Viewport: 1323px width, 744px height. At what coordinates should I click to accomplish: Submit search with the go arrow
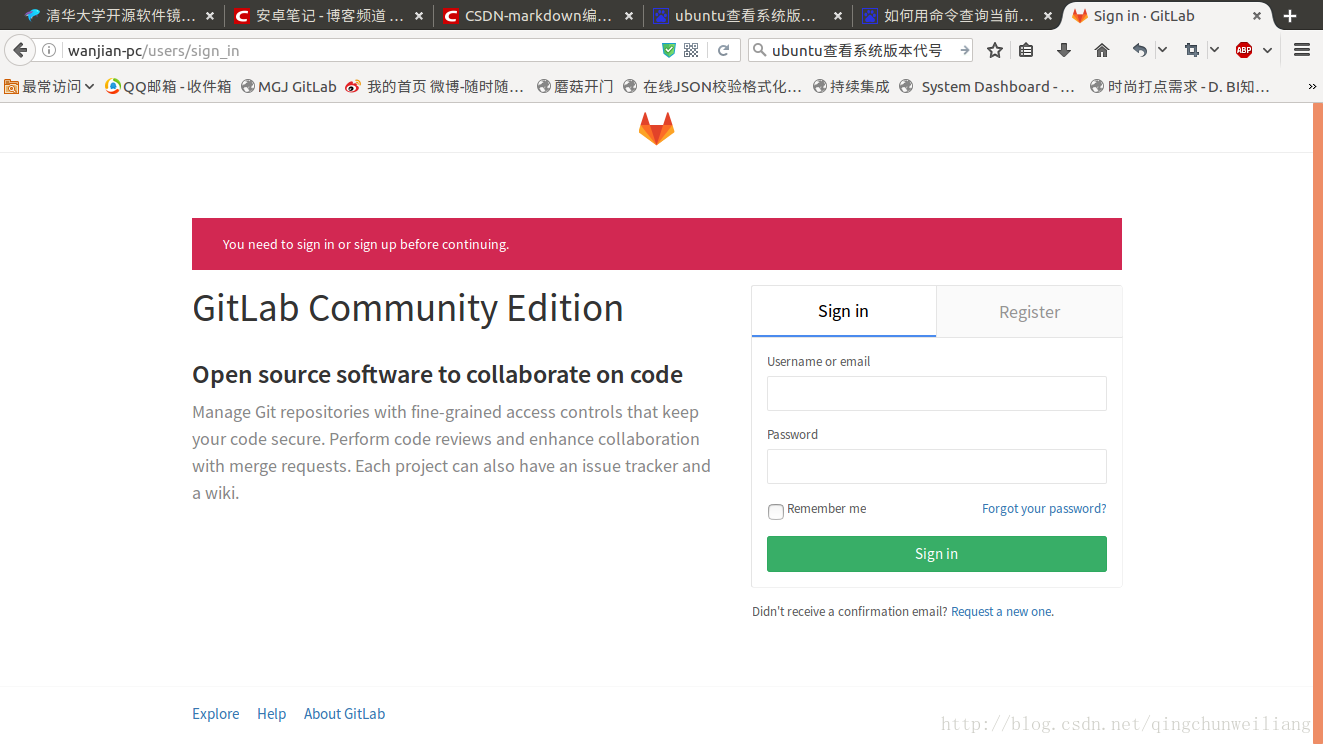click(964, 50)
